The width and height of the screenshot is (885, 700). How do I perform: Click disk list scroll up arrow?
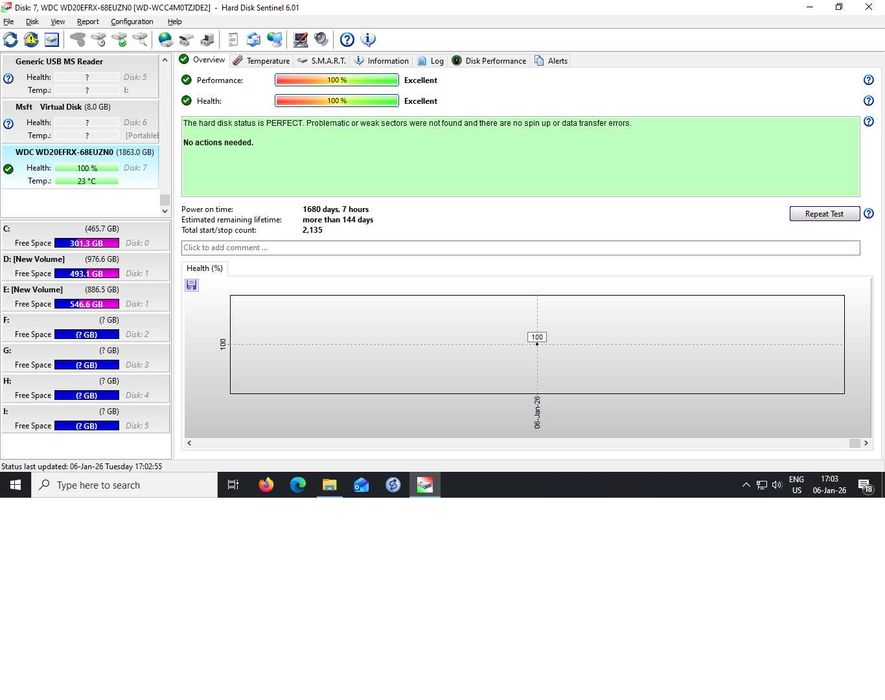[165, 60]
